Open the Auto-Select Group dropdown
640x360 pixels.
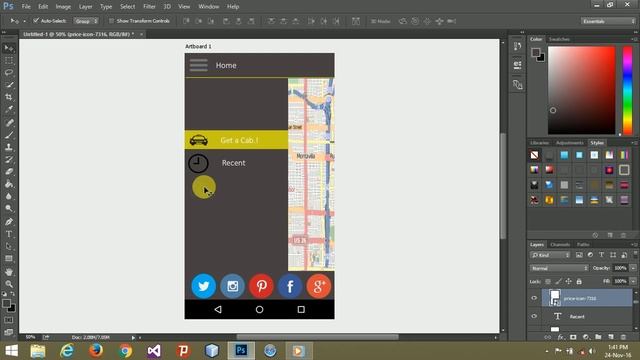(x=86, y=21)
